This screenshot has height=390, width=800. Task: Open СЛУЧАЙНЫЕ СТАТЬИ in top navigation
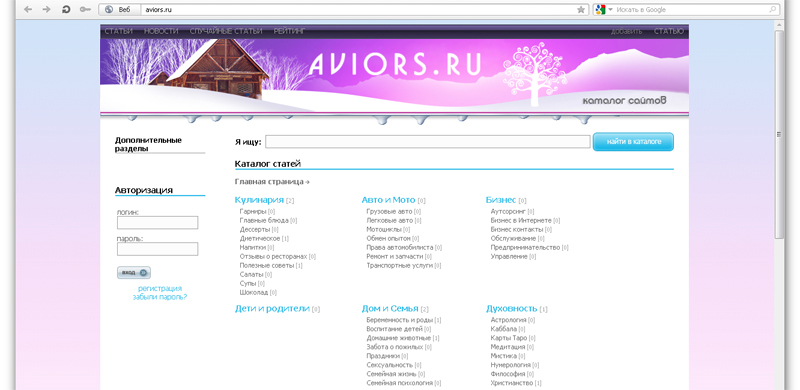tap(226, 31)
